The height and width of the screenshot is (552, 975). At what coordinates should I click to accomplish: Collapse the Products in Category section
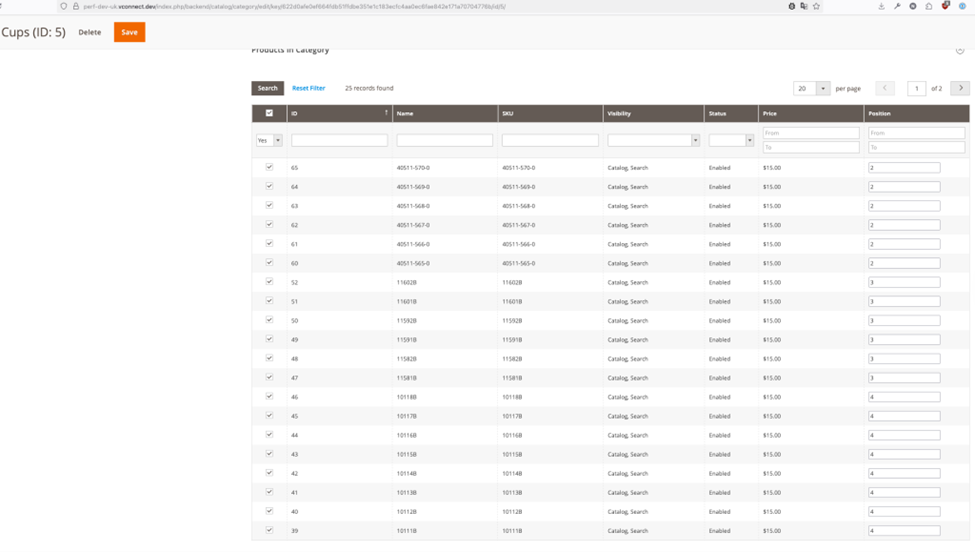pos(960,50)
